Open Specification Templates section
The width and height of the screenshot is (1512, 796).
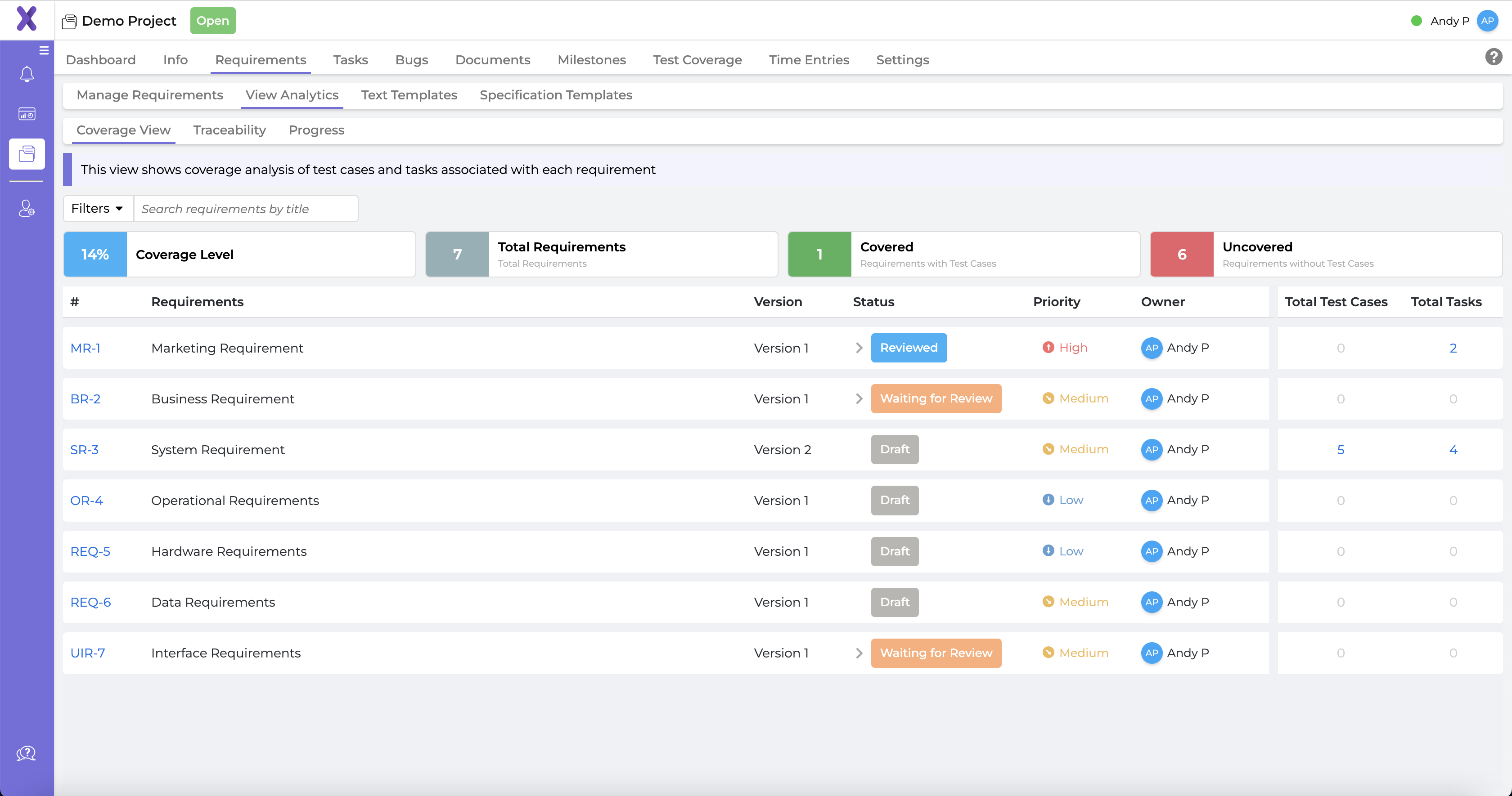tap(556, 94)
